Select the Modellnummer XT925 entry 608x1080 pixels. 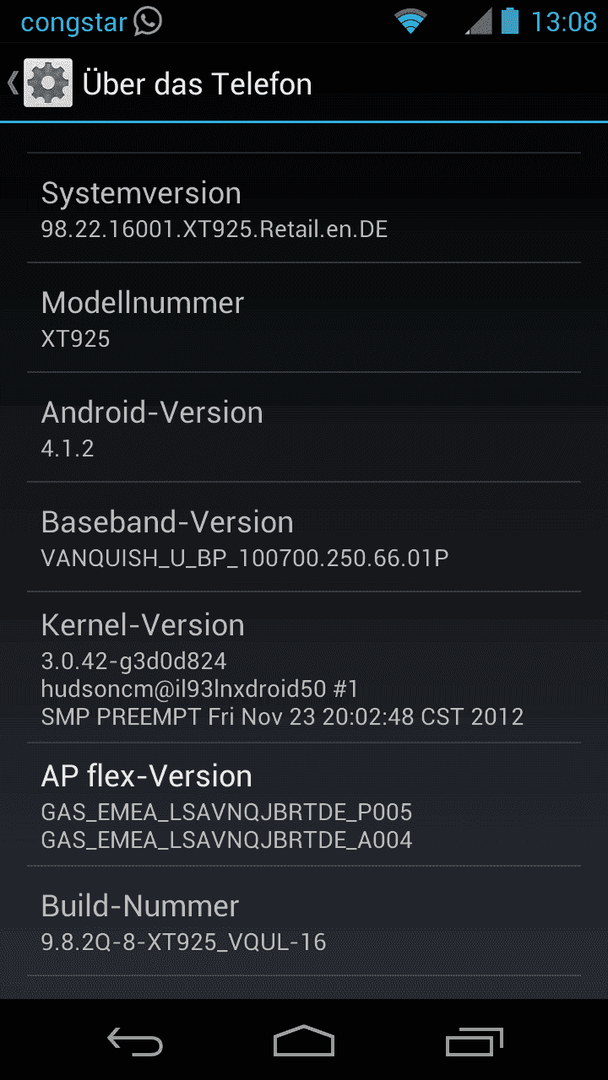tap(304, 318)
